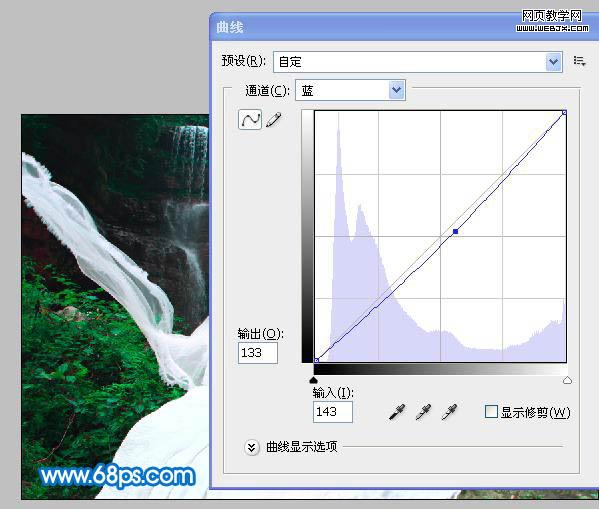Open the preset options menu icon
Screen dimensions: 599x509
[x=580, y=61]
